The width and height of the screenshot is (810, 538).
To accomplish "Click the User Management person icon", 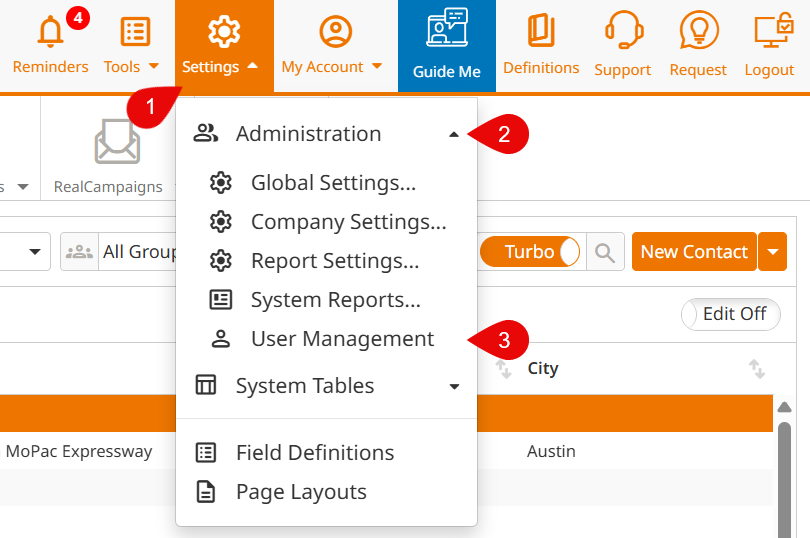I will pos(221,339).
